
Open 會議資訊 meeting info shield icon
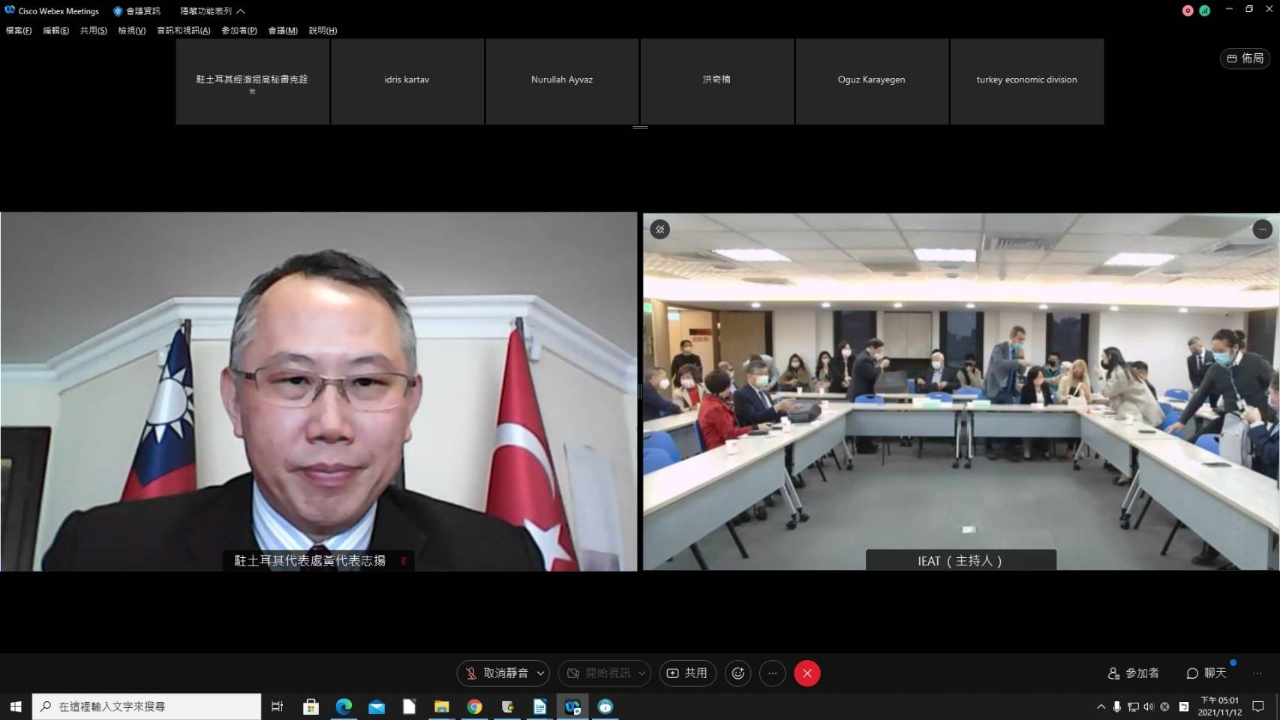click(137, 11)
